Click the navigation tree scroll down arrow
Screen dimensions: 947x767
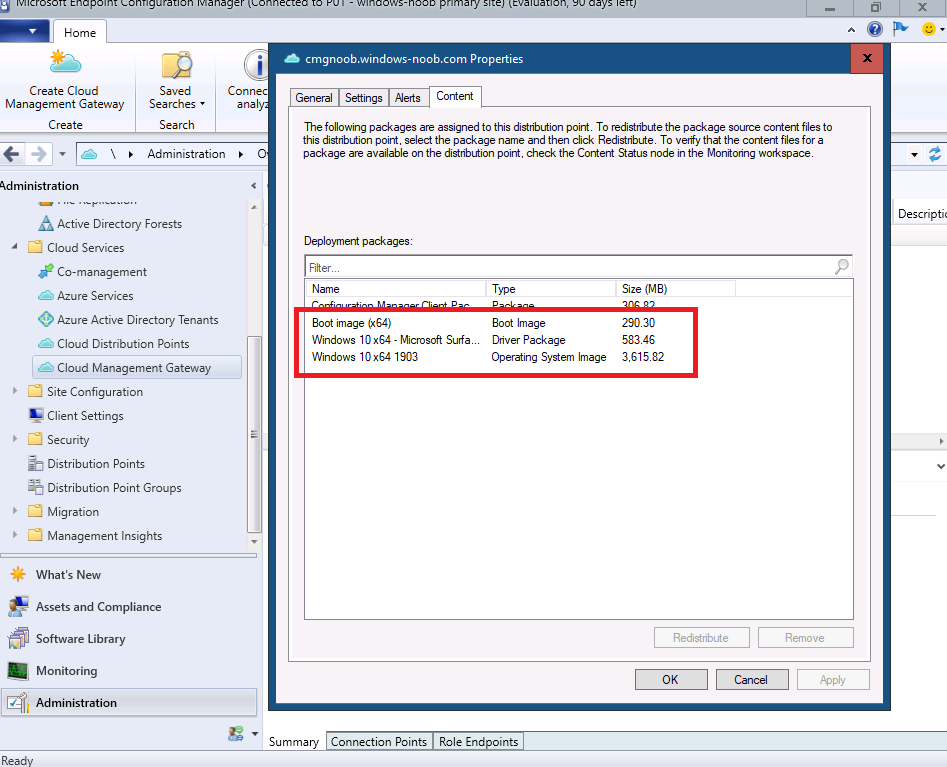(254, 541)
